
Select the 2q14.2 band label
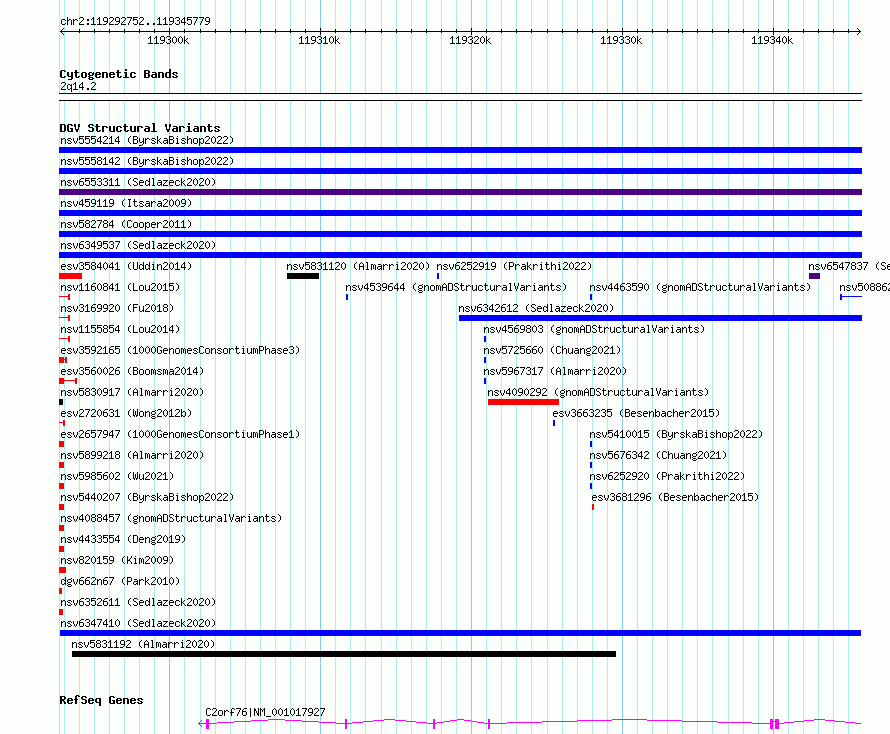pos(78,86)
